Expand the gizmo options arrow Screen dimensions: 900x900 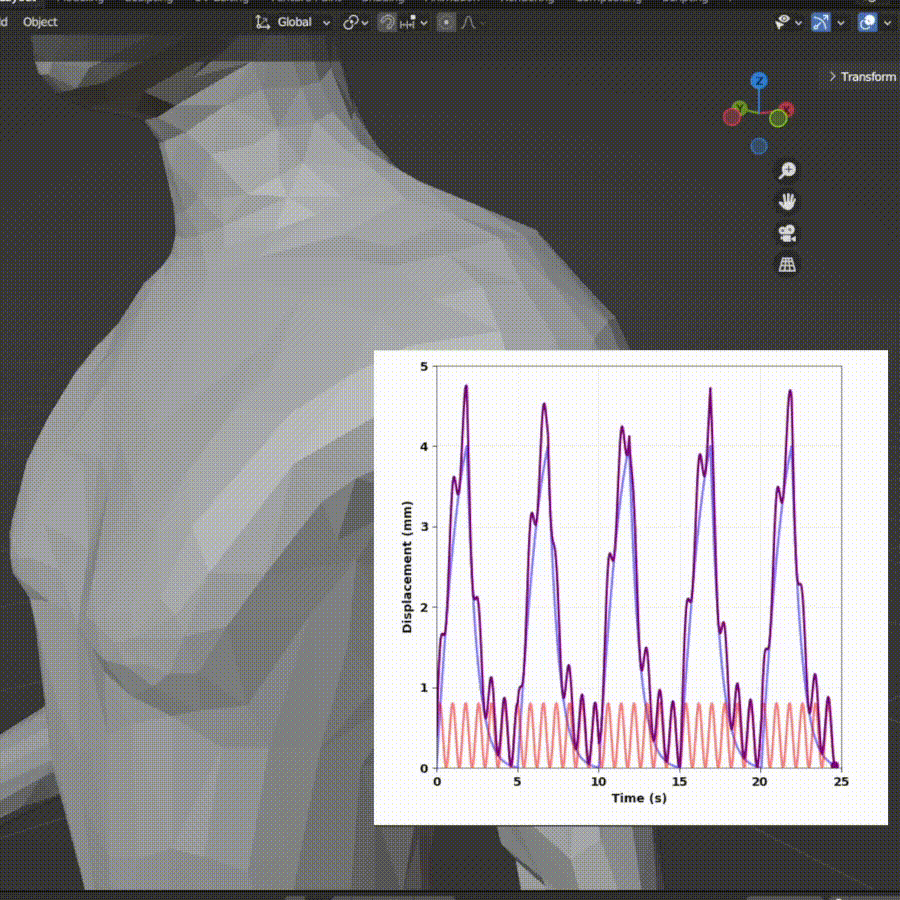[841, 23]
